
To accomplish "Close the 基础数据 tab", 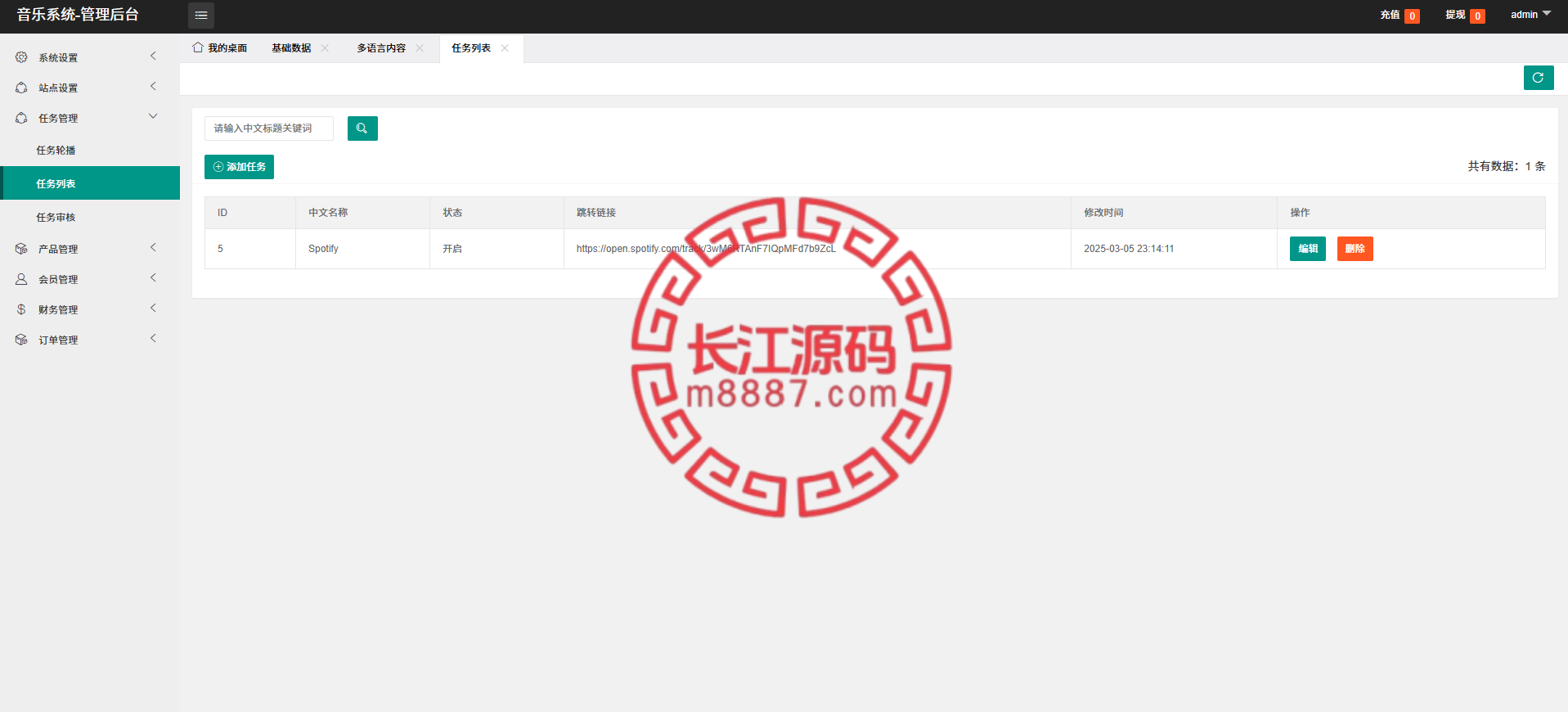I will pyautogui.click(x=325, y=48).
